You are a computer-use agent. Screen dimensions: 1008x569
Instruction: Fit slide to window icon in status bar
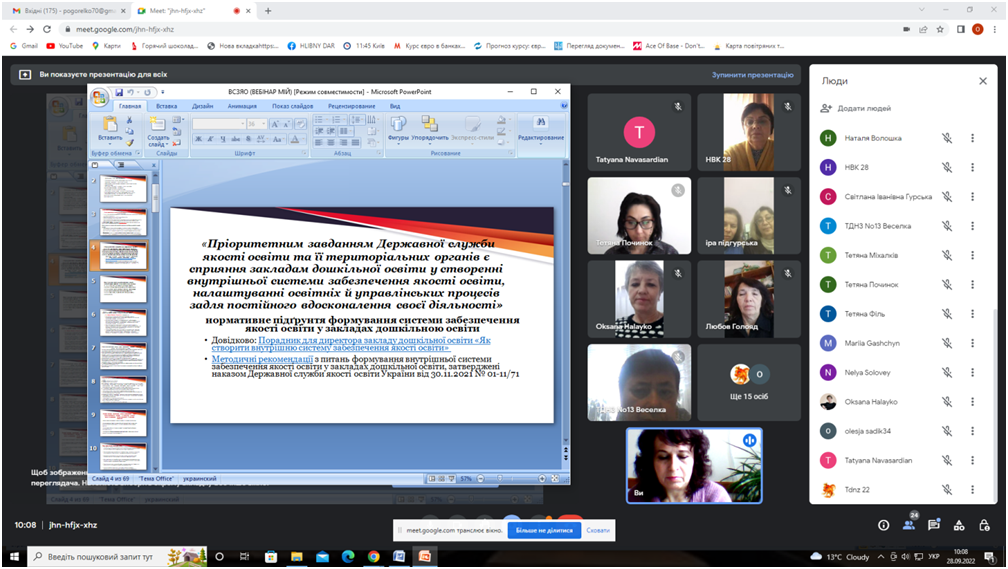point(555,479)
